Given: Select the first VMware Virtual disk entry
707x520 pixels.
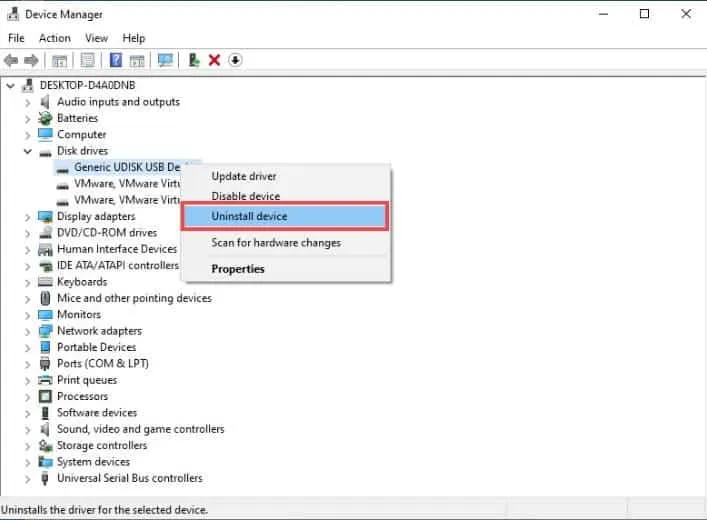Looking at the screenshot, I should pyautogui.click(x=127, y=184).
